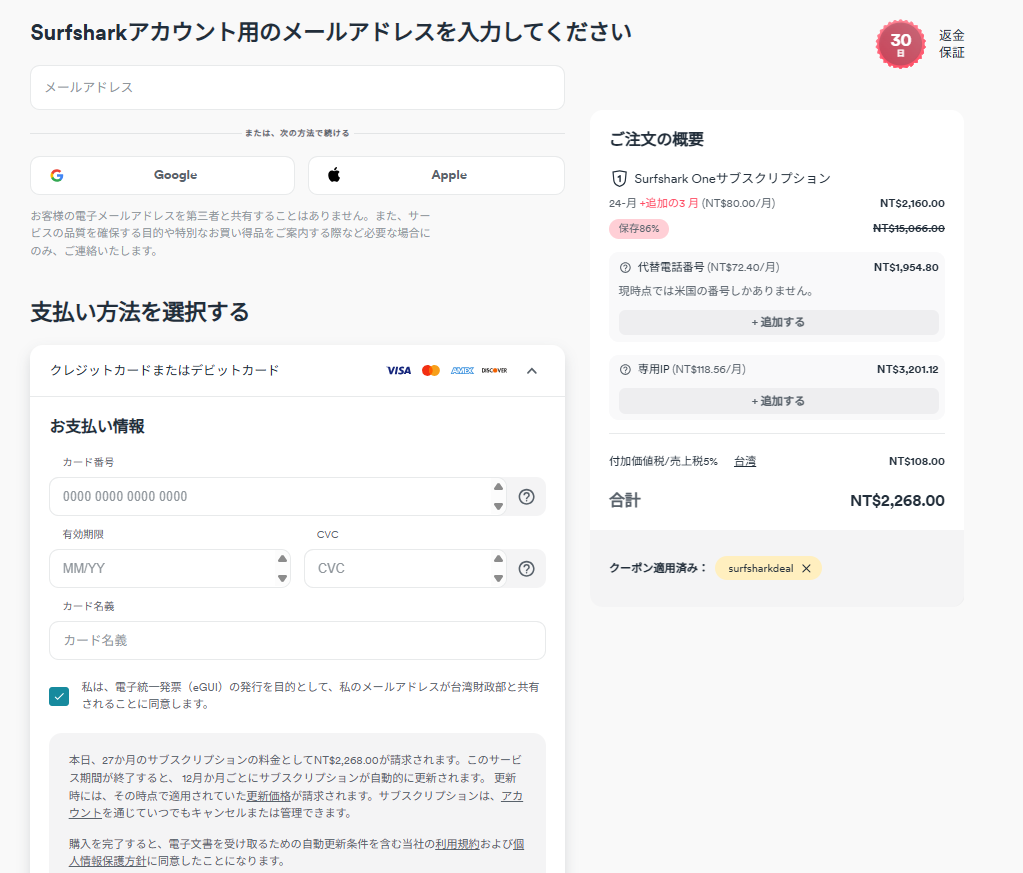Uncheck the eGUI email sharing consent checkbox

coord(58,695)
